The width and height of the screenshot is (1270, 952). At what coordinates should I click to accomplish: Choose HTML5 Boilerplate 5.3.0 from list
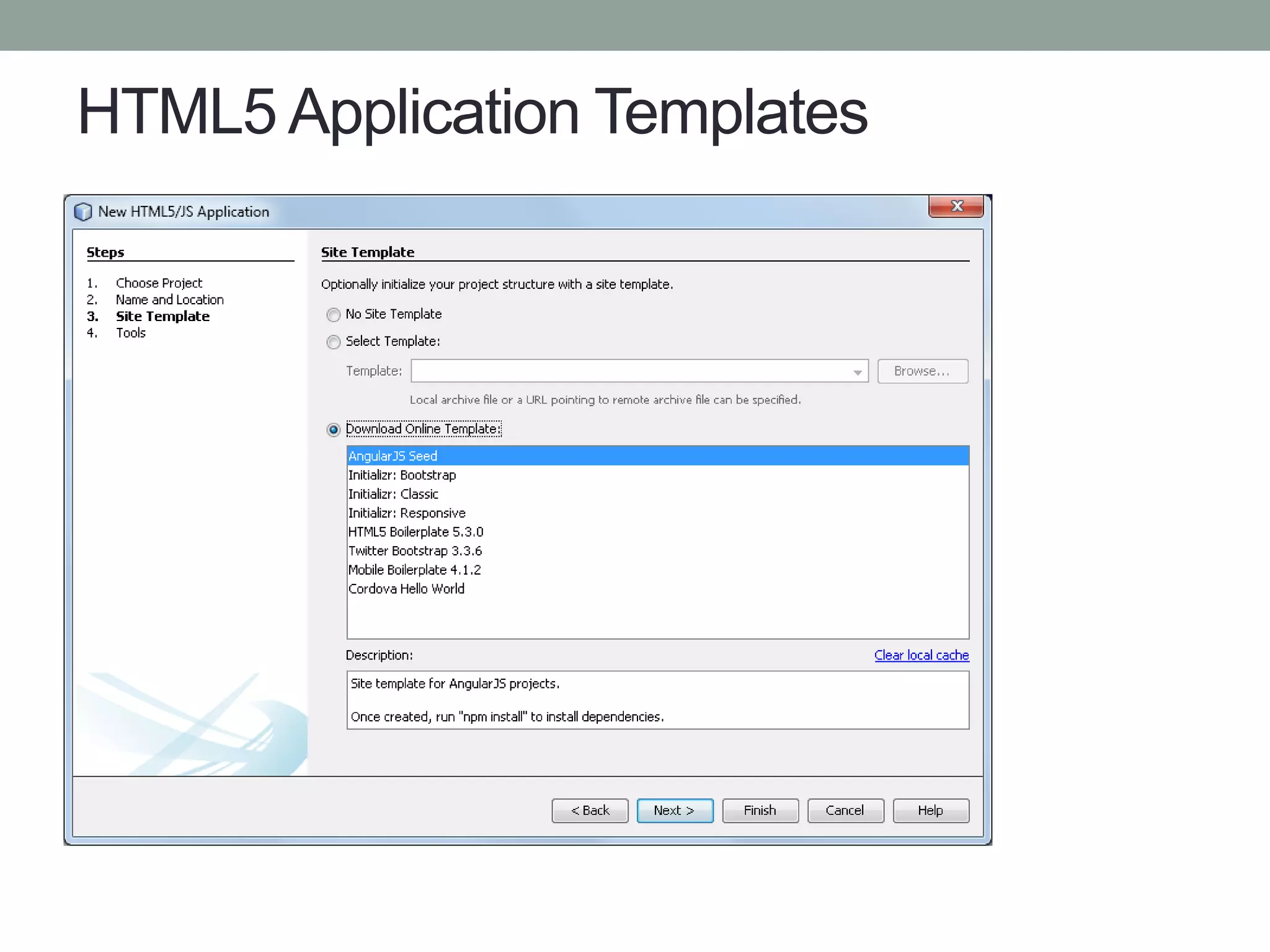coord(658,532)
